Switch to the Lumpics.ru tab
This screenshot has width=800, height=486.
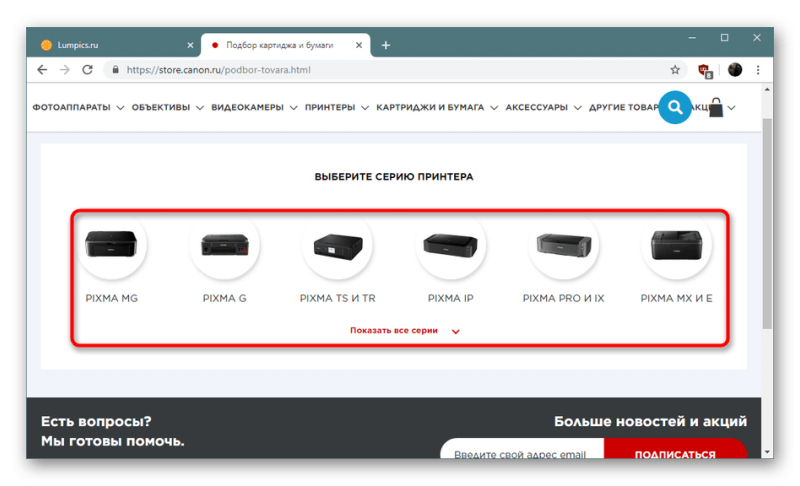pos(116,45)
